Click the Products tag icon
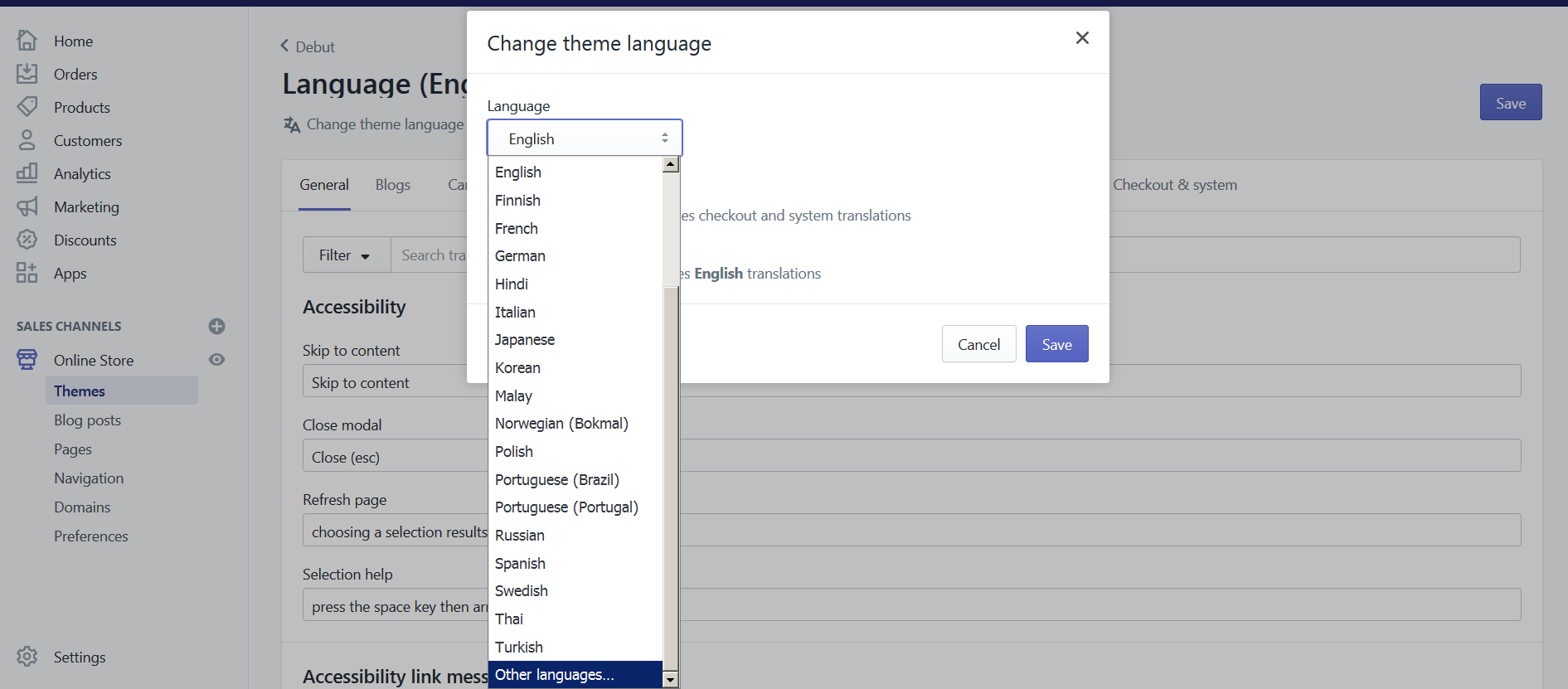1568x689 pixels. (x=27, y=107)
